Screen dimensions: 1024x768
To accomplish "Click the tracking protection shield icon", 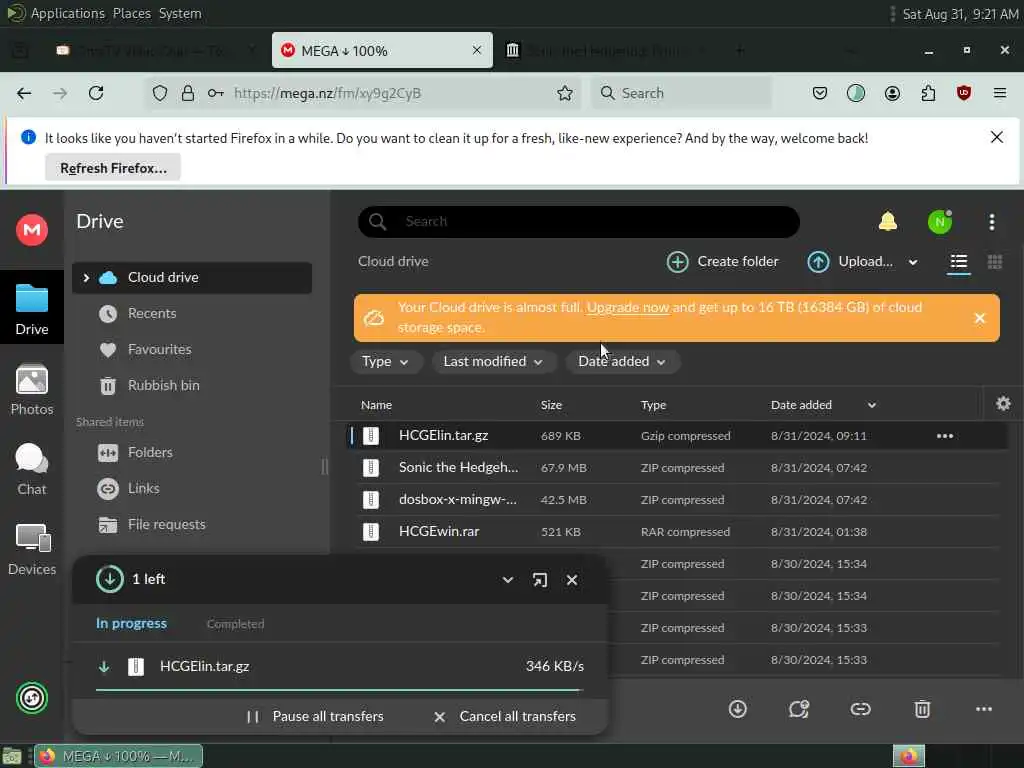I will (159, 93).
